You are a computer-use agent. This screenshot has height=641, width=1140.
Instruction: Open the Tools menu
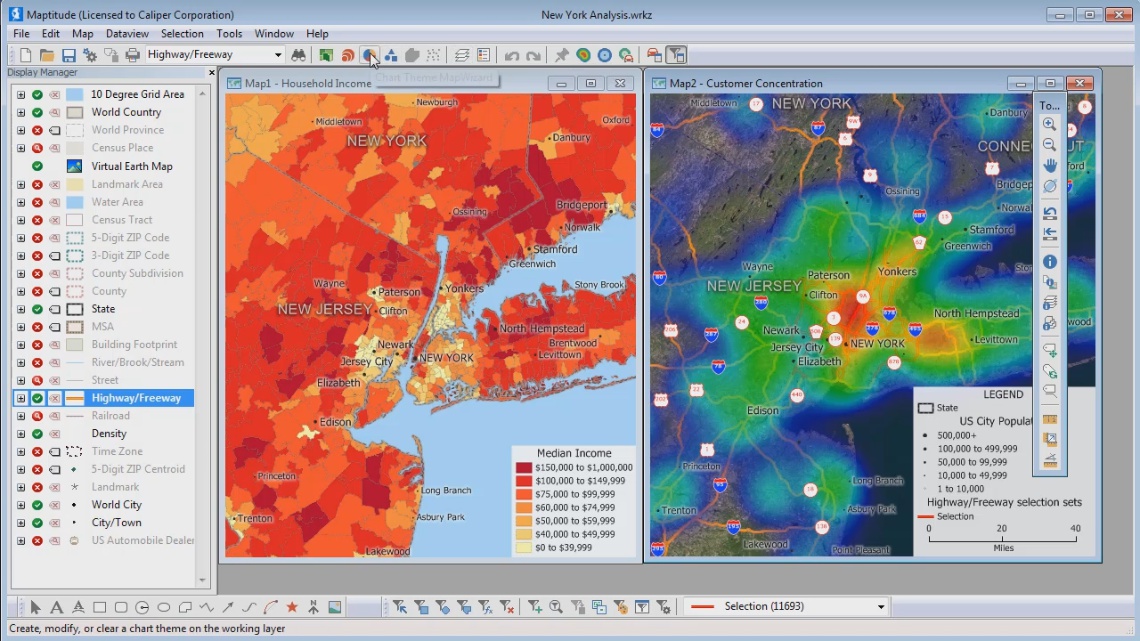coord(229,33)
